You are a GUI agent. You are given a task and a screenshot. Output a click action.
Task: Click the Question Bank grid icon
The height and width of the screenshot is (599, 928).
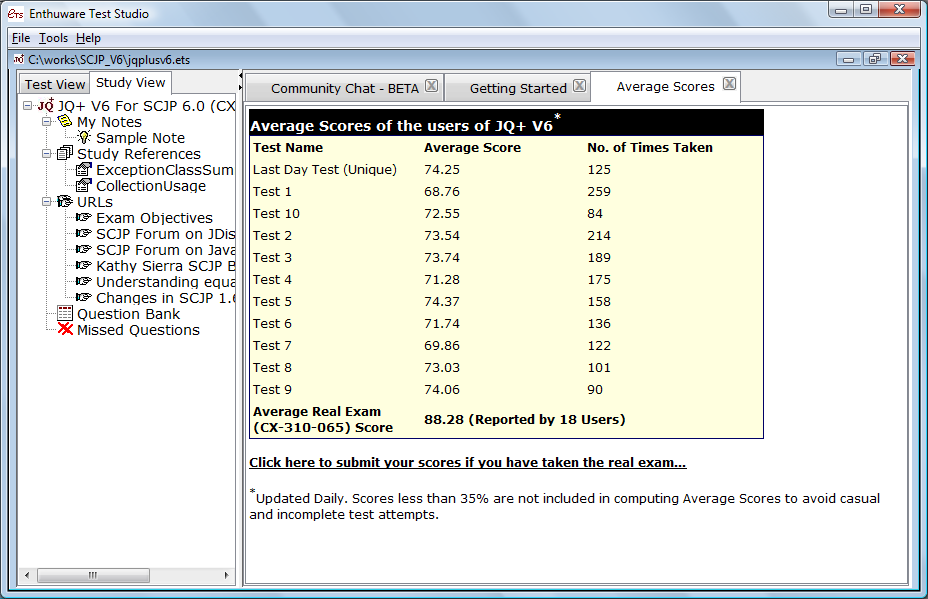coord(65,313)
